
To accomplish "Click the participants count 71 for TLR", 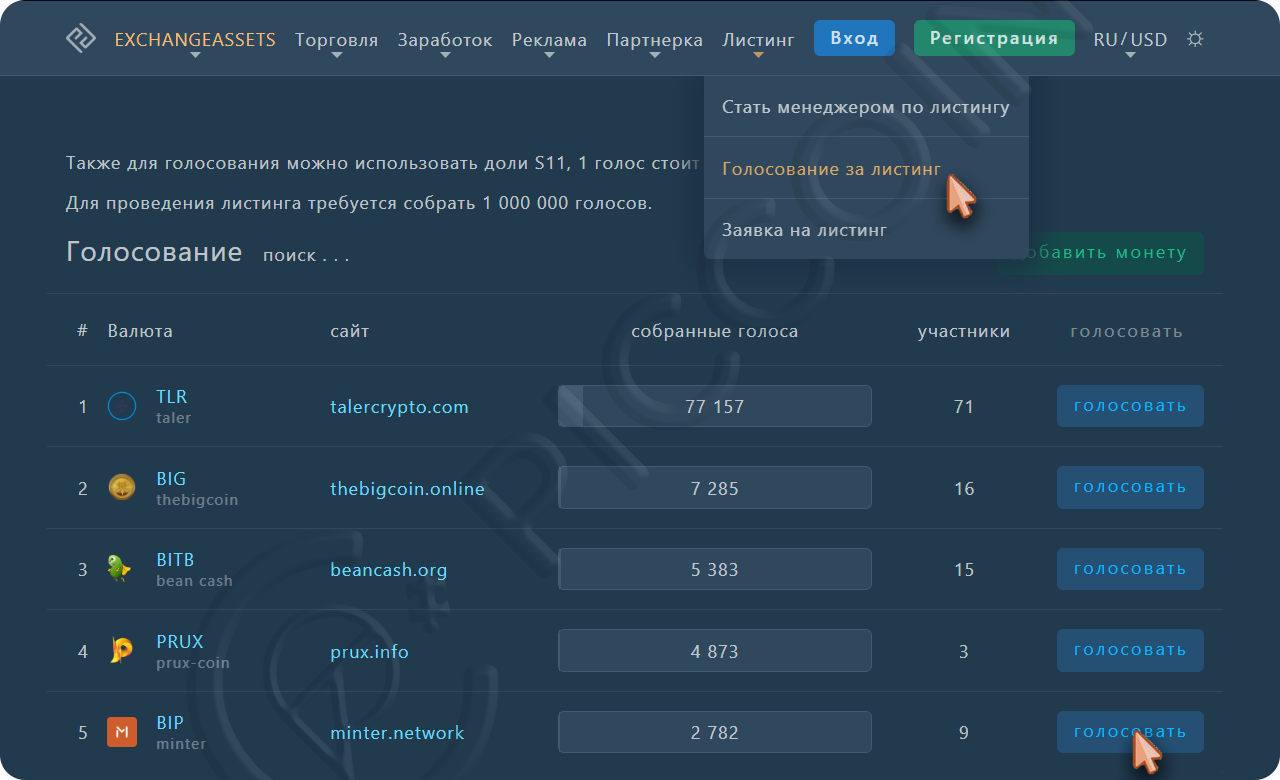I will (x=964, y=407).
